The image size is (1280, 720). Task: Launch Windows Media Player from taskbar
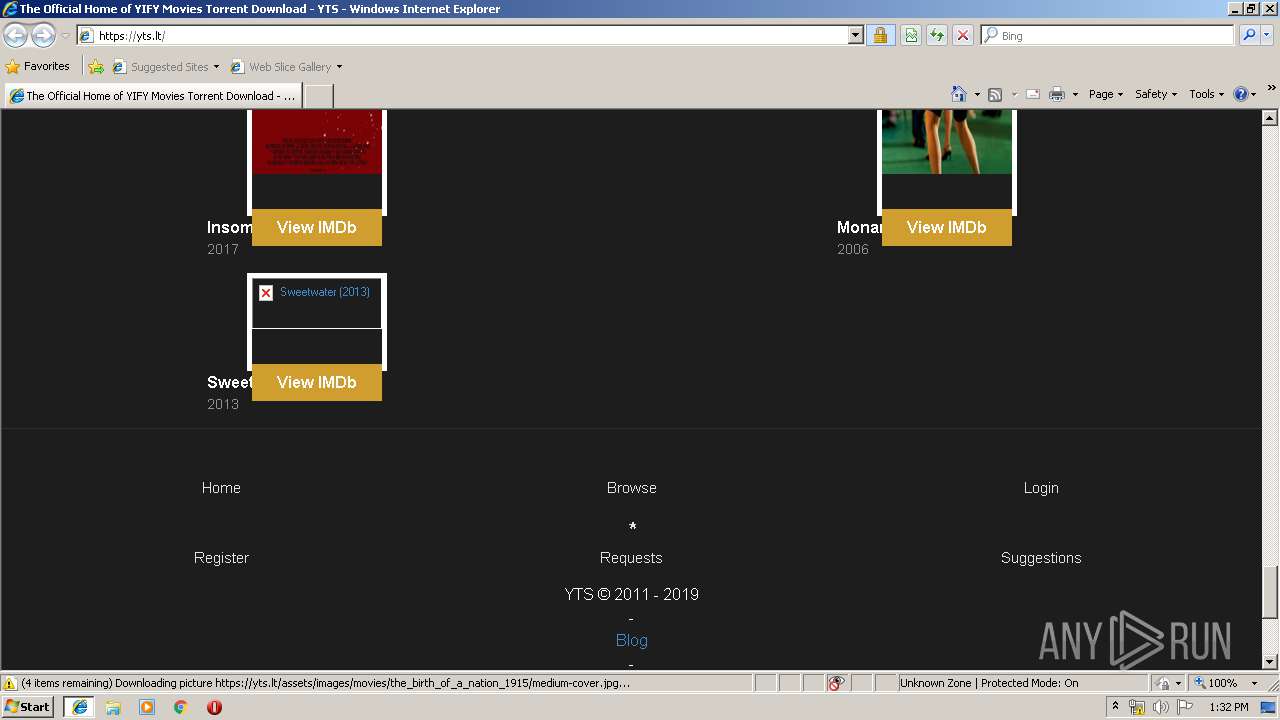coord(147,707)
